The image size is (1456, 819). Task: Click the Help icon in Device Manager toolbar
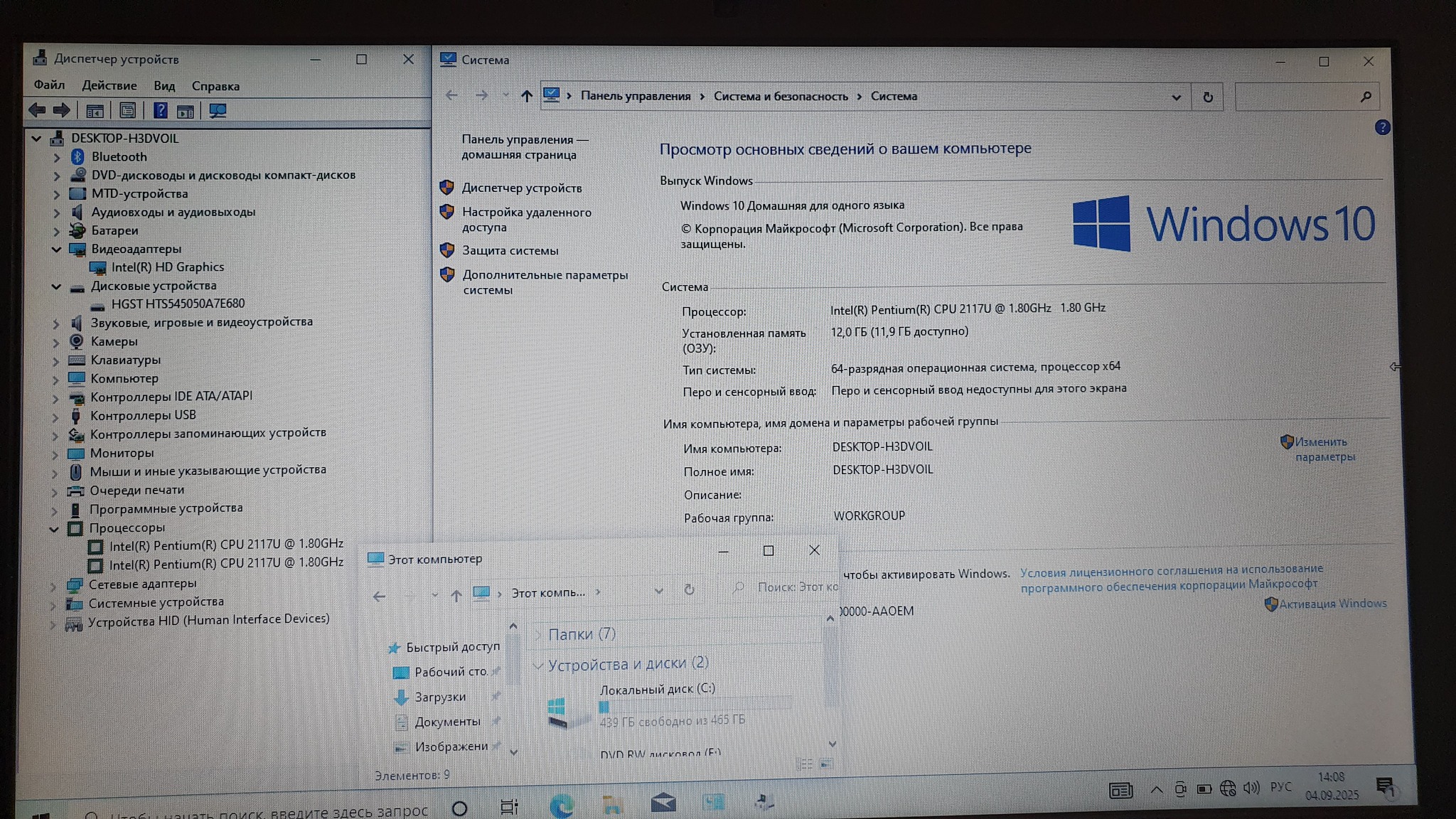(161, 110)
